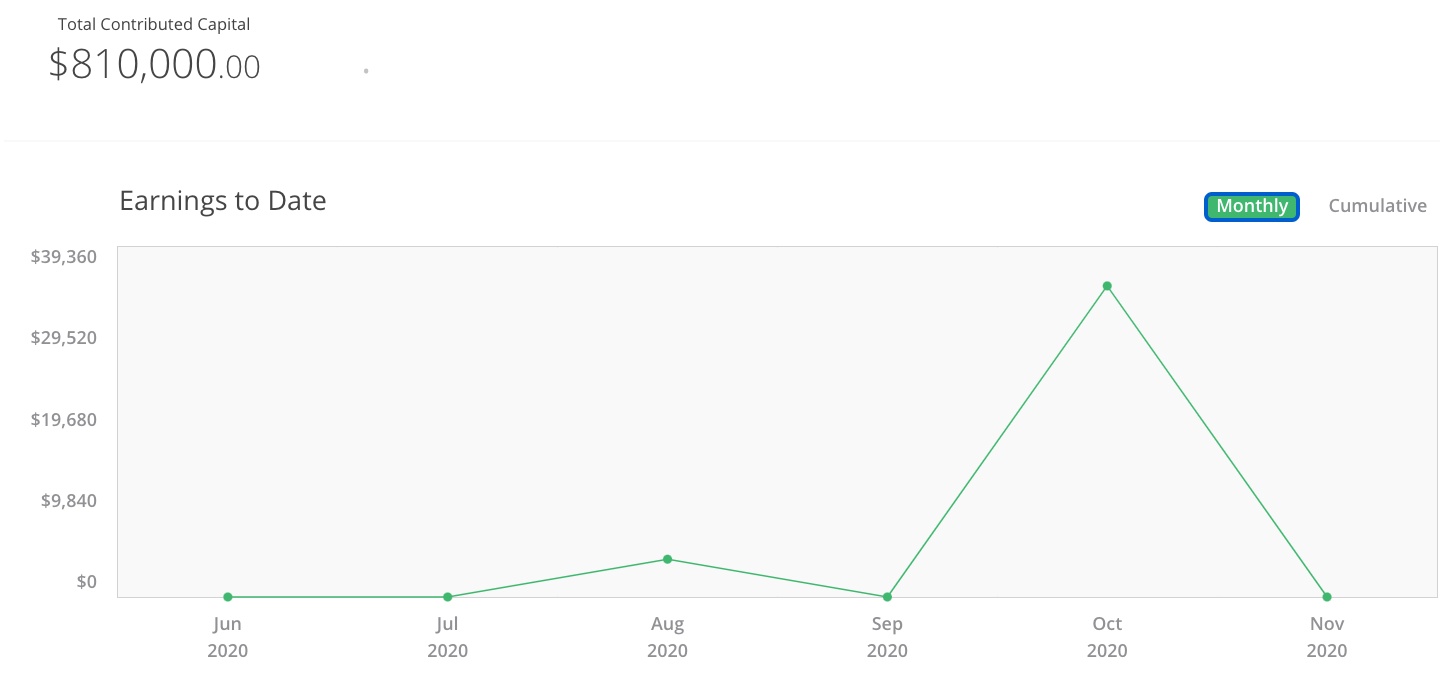This screenshot has height=677, width=1453.
Task: Click the $39,360 y-axis label
Action: click(64, 257)
